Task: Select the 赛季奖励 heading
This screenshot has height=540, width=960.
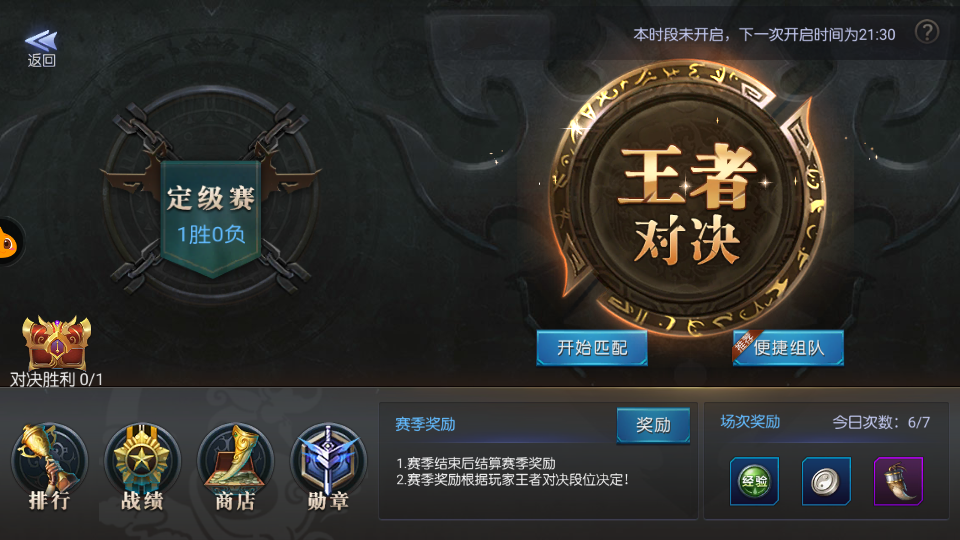Action: [x=425, y=424]
